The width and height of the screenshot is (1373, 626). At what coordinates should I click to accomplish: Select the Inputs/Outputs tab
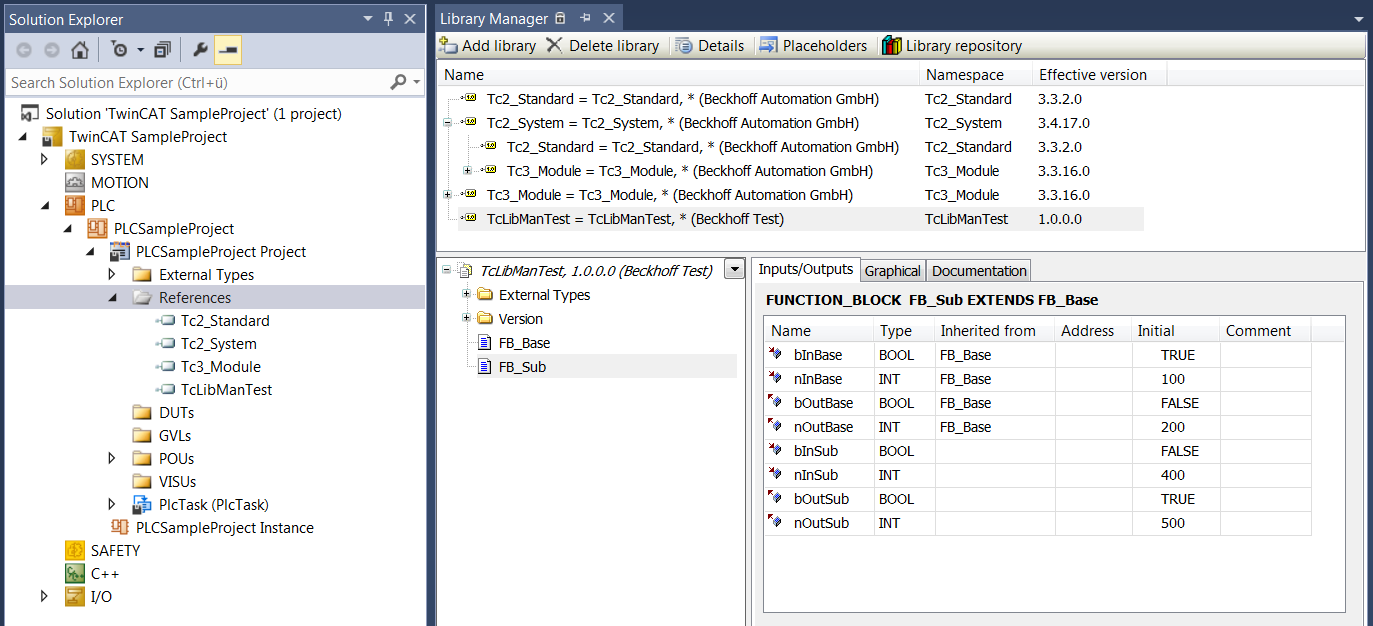click(805, 269)
